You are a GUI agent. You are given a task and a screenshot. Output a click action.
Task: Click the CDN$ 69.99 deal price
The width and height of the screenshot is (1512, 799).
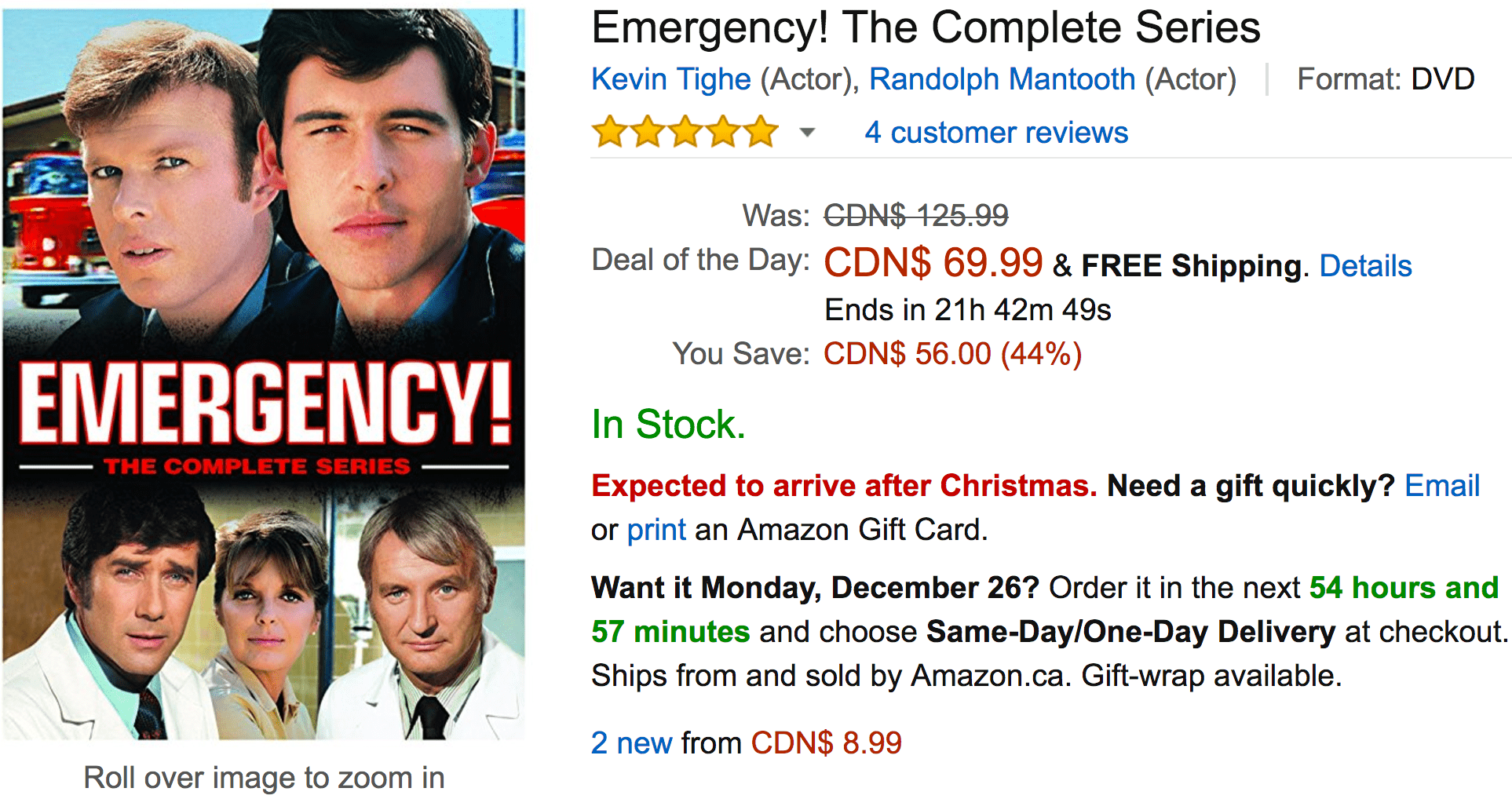point(933,262)
